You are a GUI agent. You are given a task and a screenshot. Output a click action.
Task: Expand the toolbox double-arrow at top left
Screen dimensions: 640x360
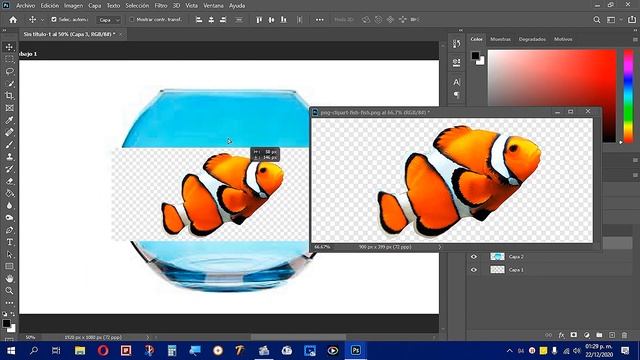(4, 30)
